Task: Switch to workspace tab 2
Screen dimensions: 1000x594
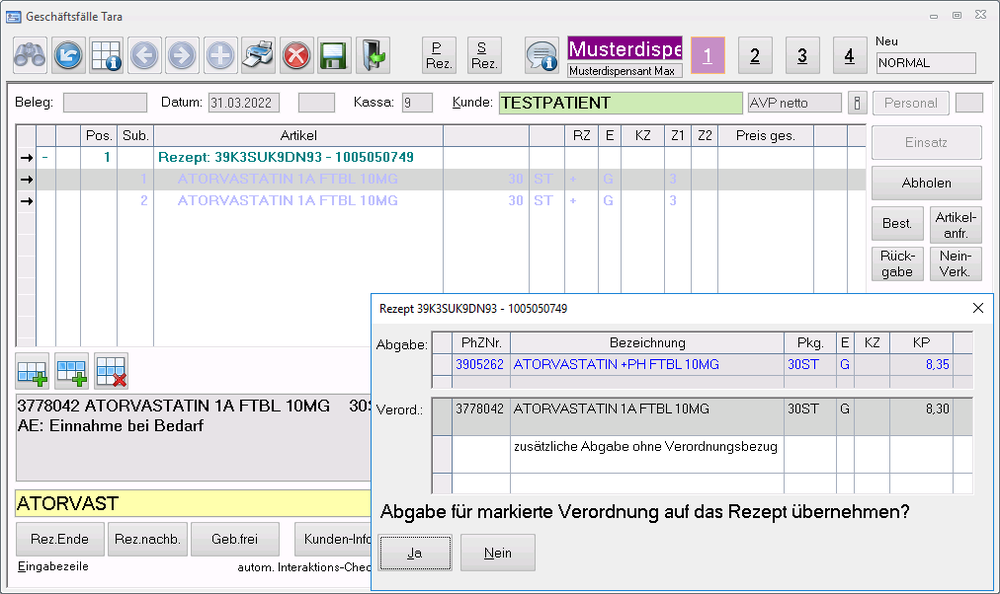Action: coord(754,56)
